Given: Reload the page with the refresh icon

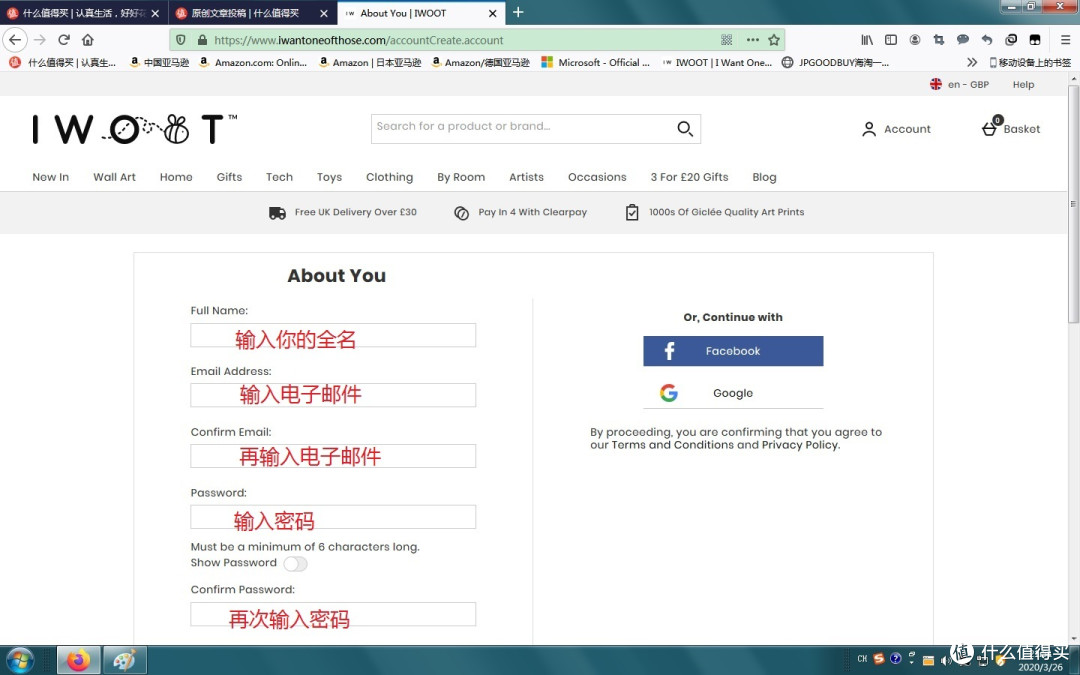Looking at the screenshot, I should click(64, 40).
